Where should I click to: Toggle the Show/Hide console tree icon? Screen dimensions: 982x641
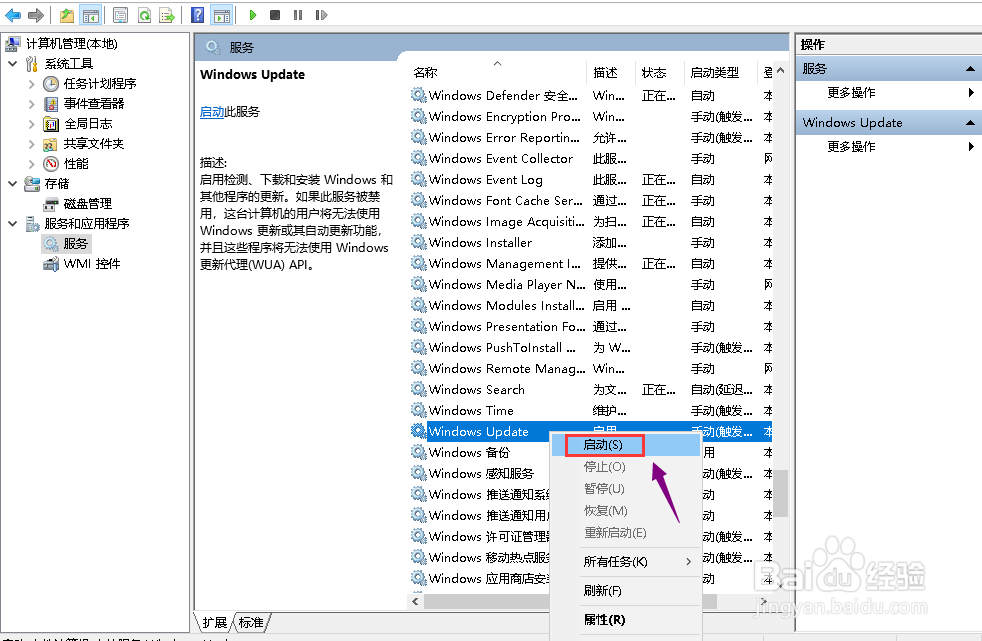(x=91, y=15)
